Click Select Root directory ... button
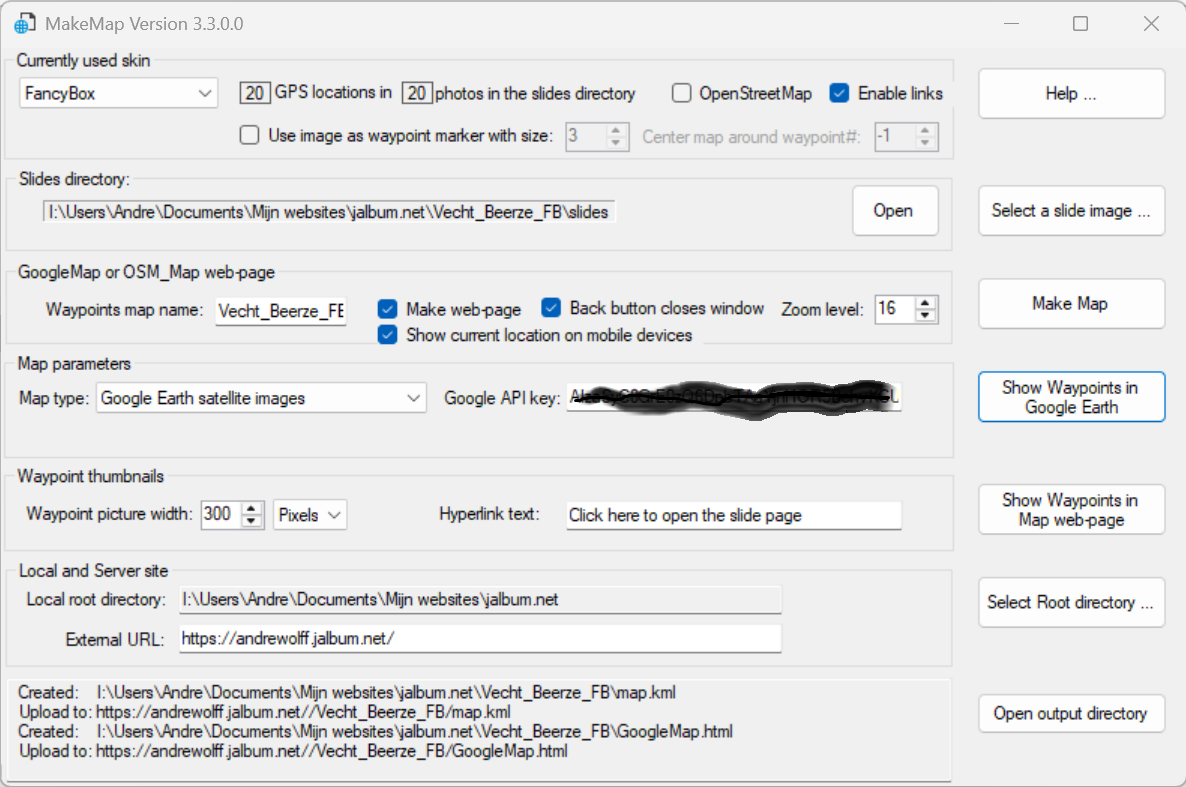This screenshot has height=787, width=1186. coord(1070,602)
